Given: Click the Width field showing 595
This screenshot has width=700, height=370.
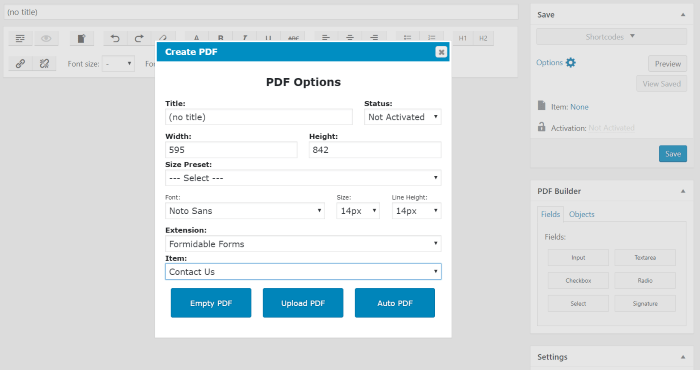Looking at the screenshot, I should [x=231, y=150].
